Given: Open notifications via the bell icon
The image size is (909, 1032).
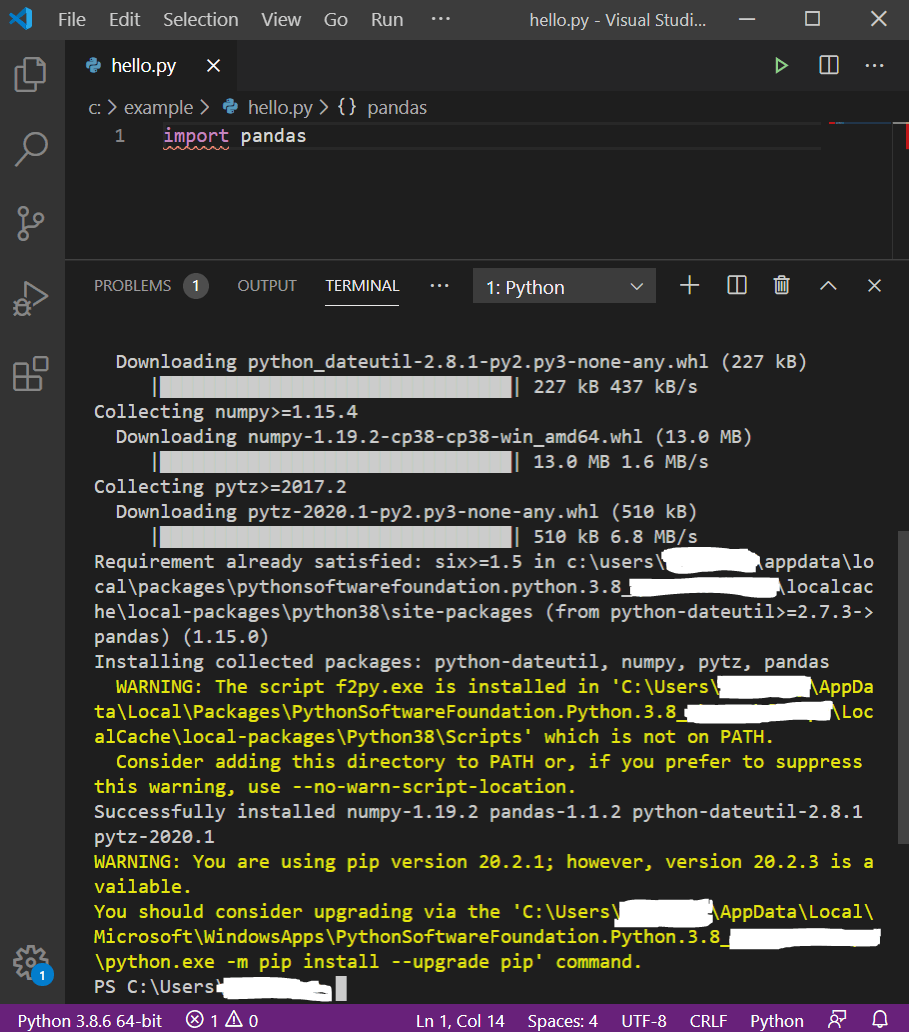Looking at the screenshot, I should (x=879, y=1020).
